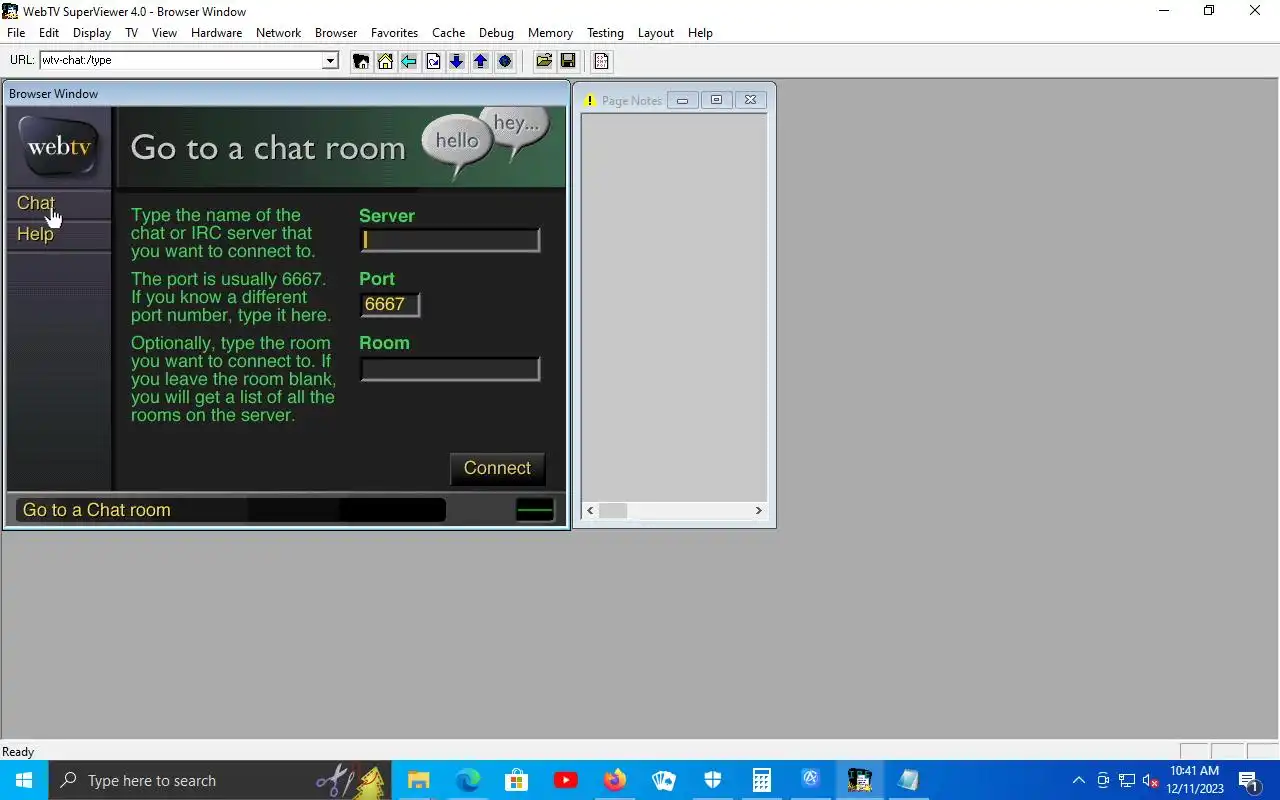
Task: Open the Cache menu
Action: click(x=448, y=33)
